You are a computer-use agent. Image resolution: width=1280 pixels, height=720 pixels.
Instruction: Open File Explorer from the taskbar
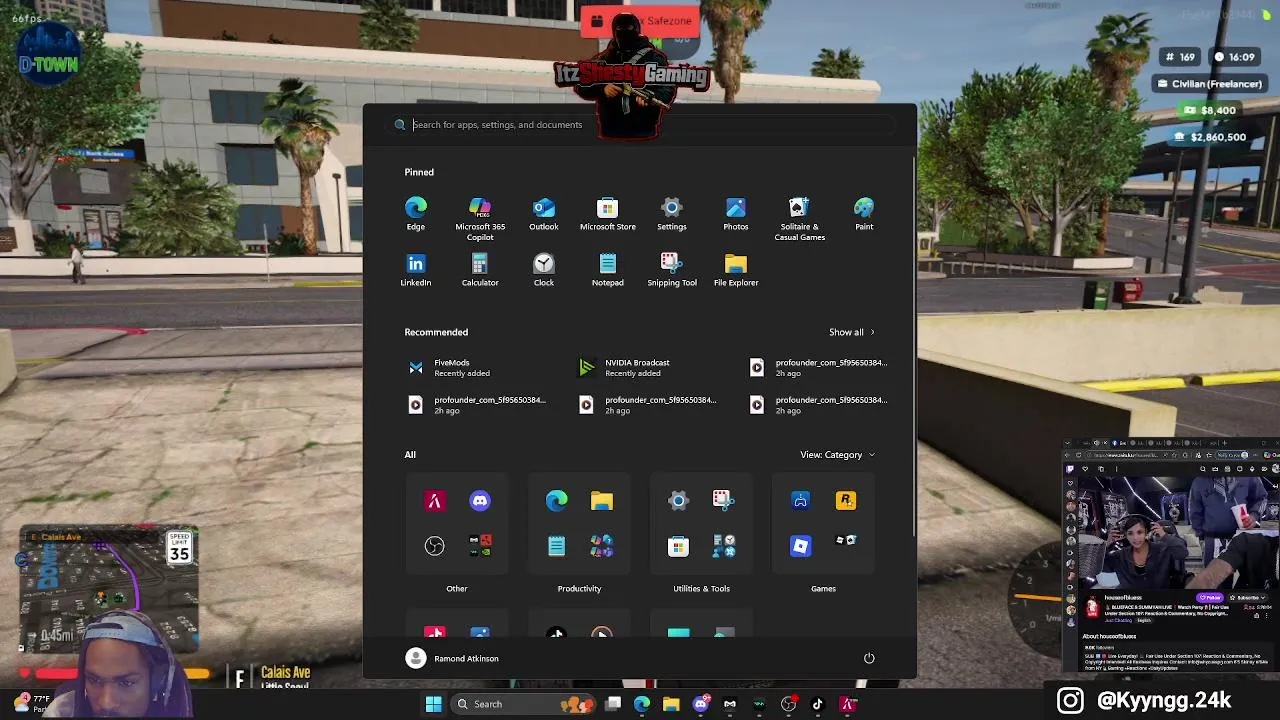click(671, 704)
